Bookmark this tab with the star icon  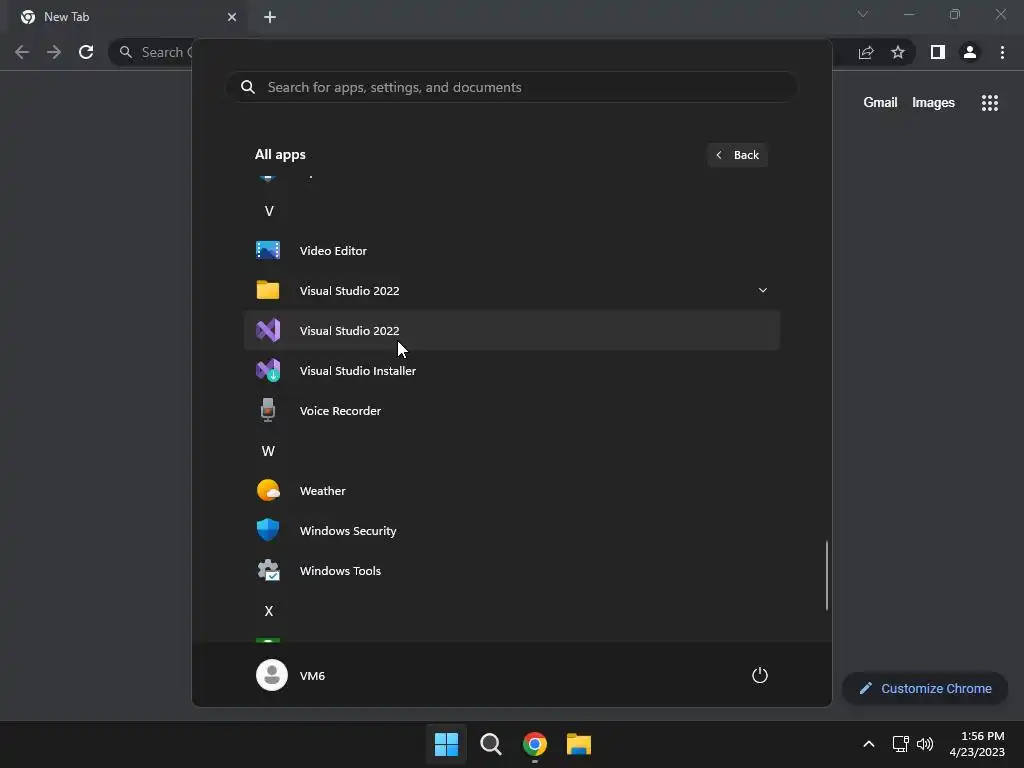pos(898,52)
